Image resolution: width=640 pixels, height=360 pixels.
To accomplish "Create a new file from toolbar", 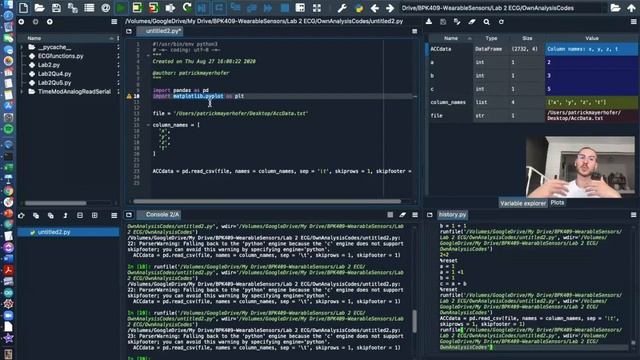I will 23,8.
